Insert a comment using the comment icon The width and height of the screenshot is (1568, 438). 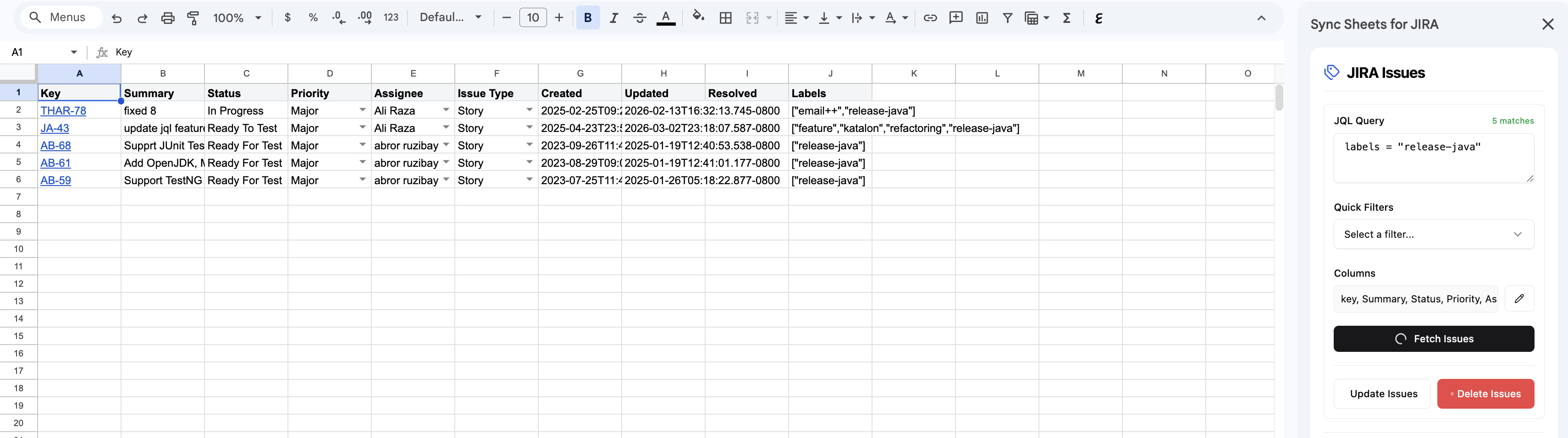pos(955,18)
